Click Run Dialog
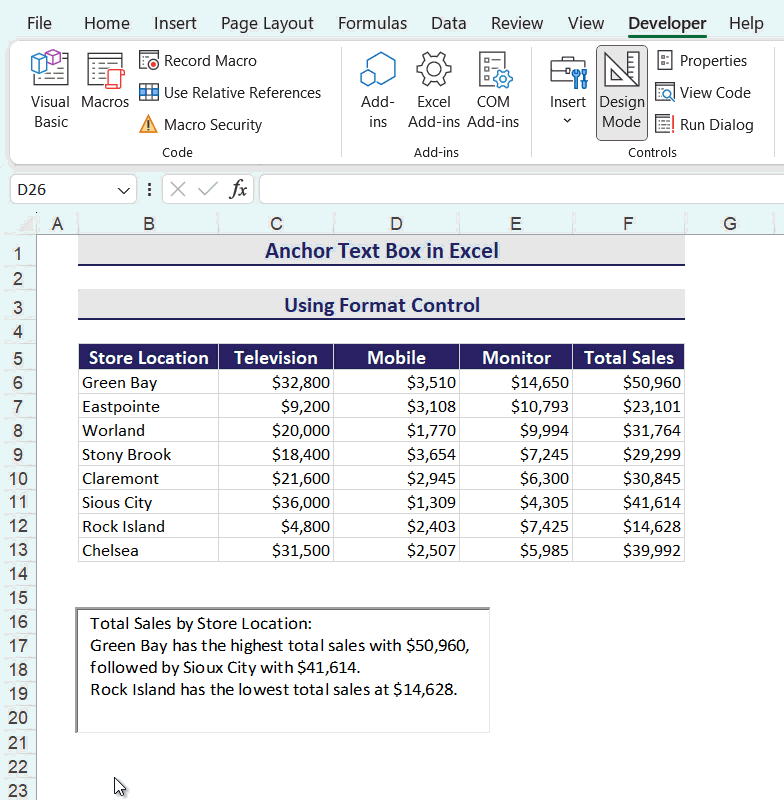 [x=704, y=124]
